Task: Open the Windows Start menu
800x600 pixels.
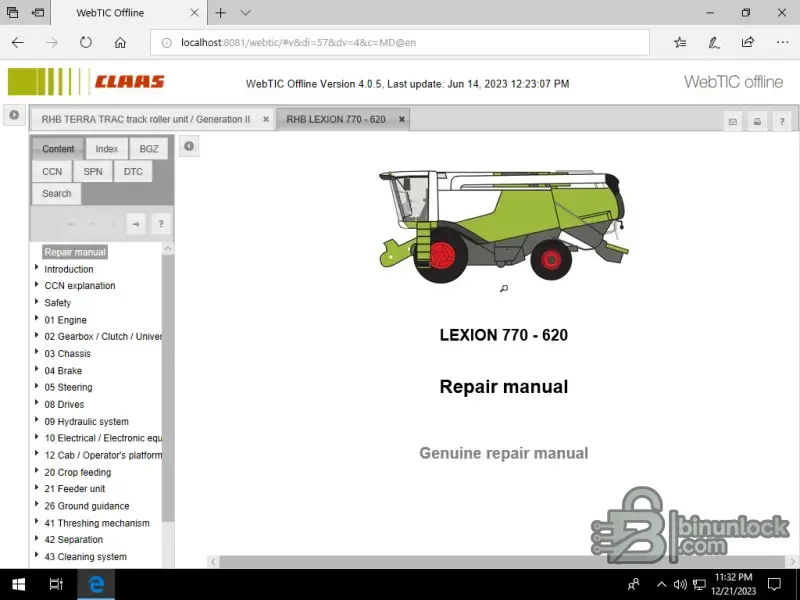Action: (x=17, y=584)
